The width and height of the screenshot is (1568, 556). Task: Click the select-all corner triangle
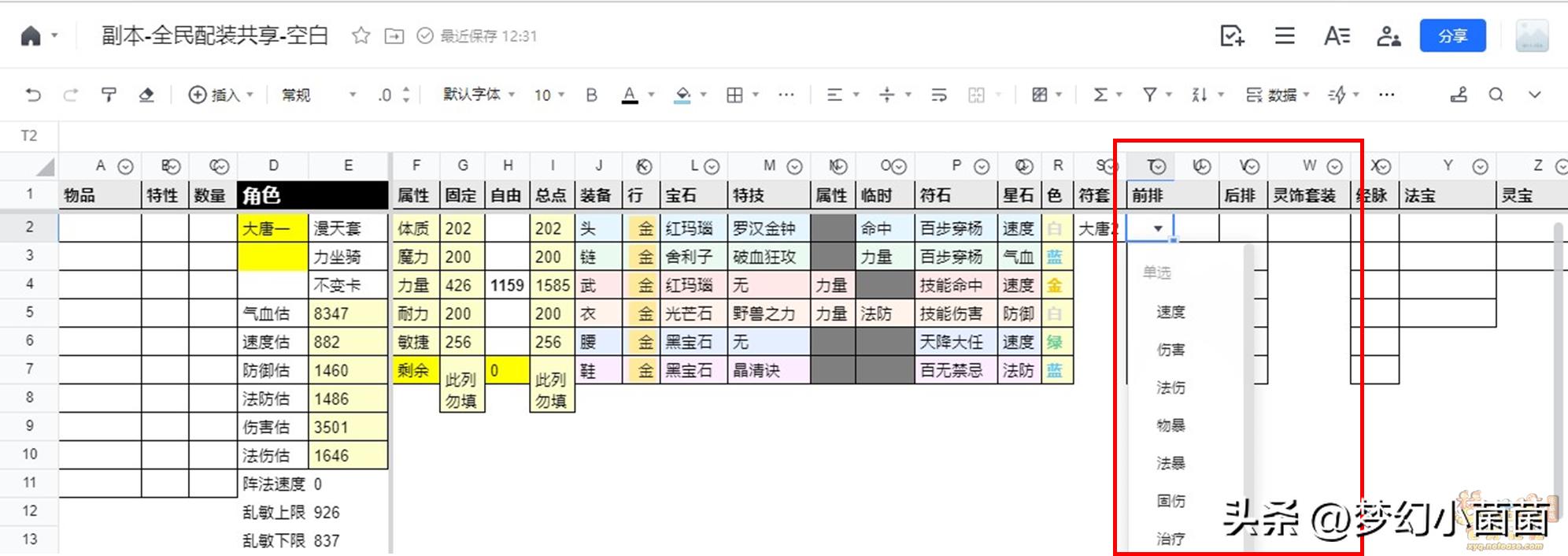point(45,167)
